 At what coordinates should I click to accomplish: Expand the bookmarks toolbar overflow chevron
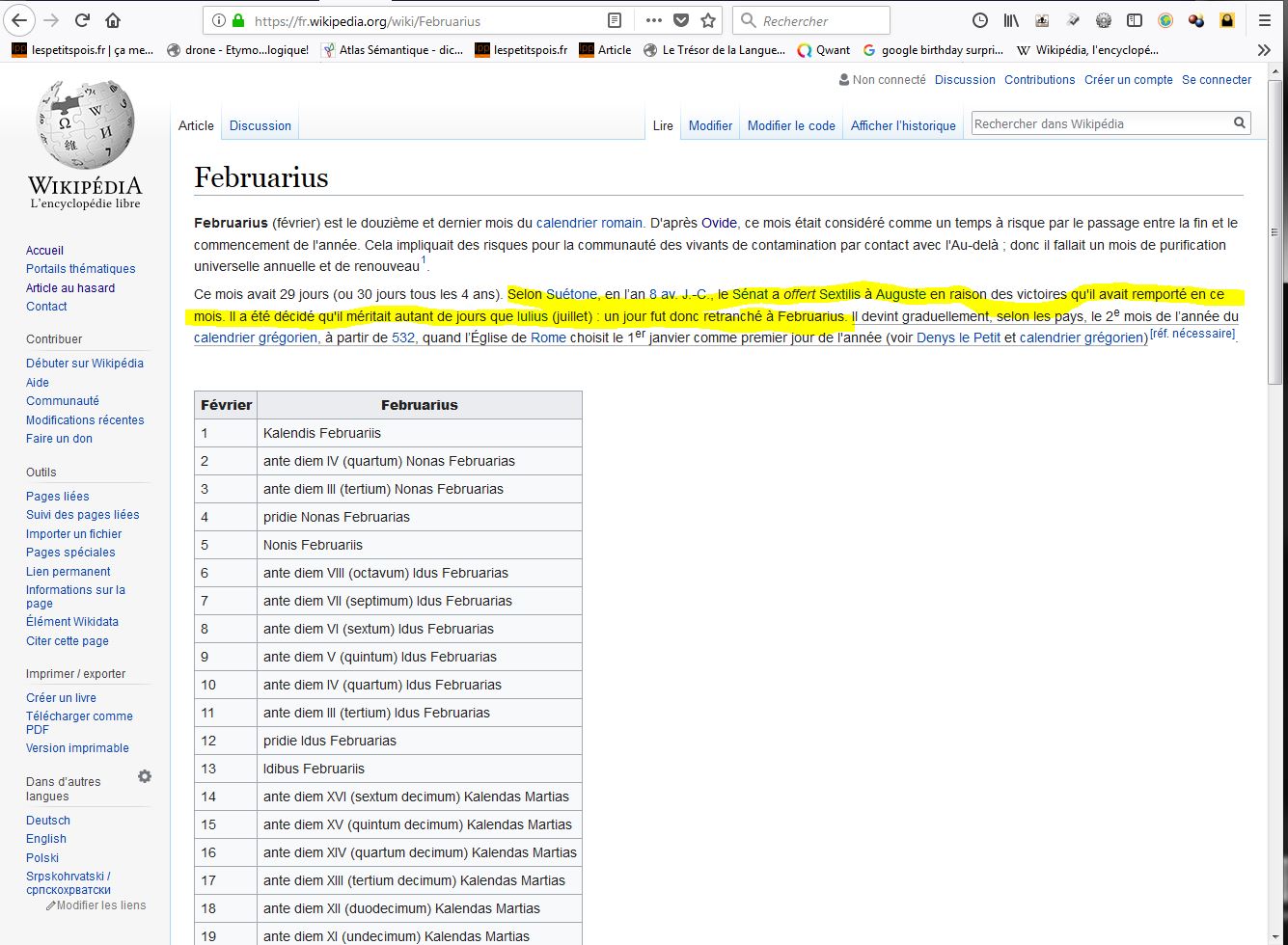tap(1264, 50)
